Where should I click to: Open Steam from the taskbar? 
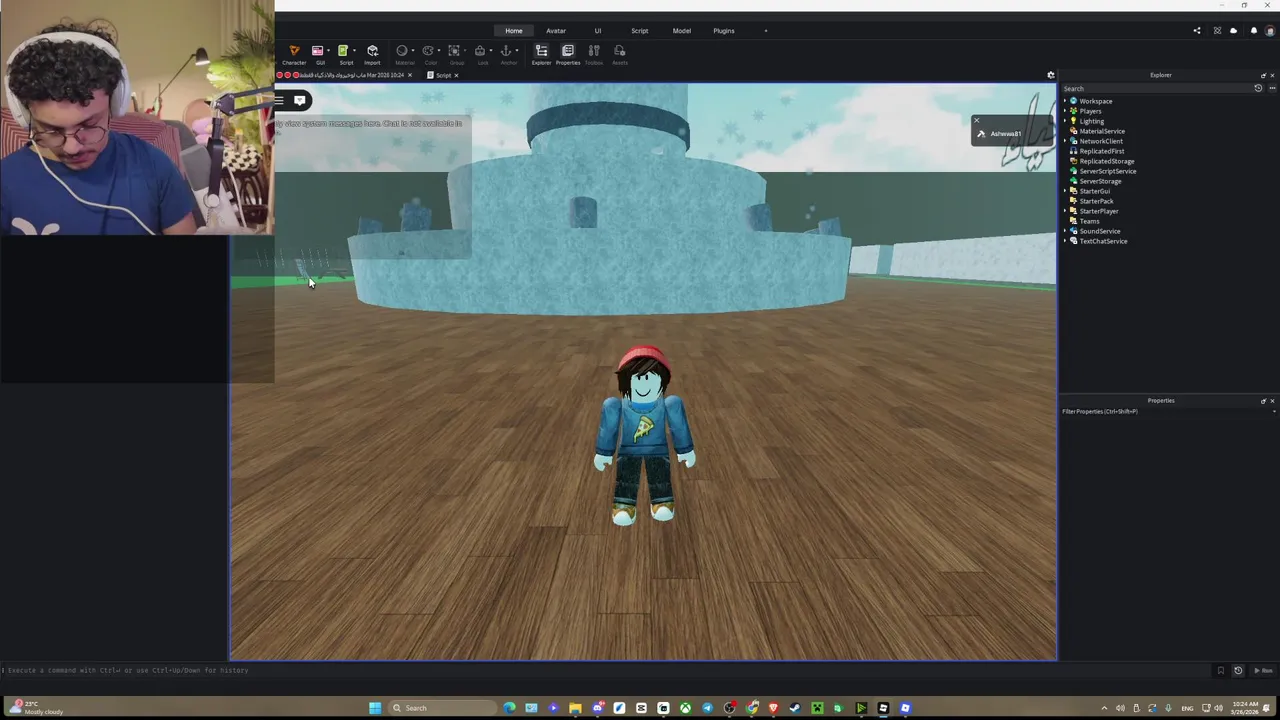tap(795, 708)
